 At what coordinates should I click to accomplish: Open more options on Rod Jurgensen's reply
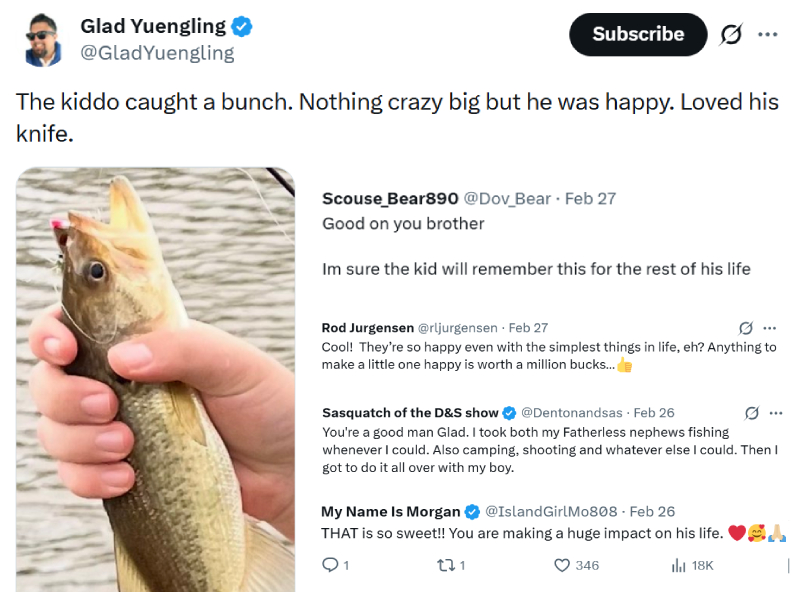(771, 327)
